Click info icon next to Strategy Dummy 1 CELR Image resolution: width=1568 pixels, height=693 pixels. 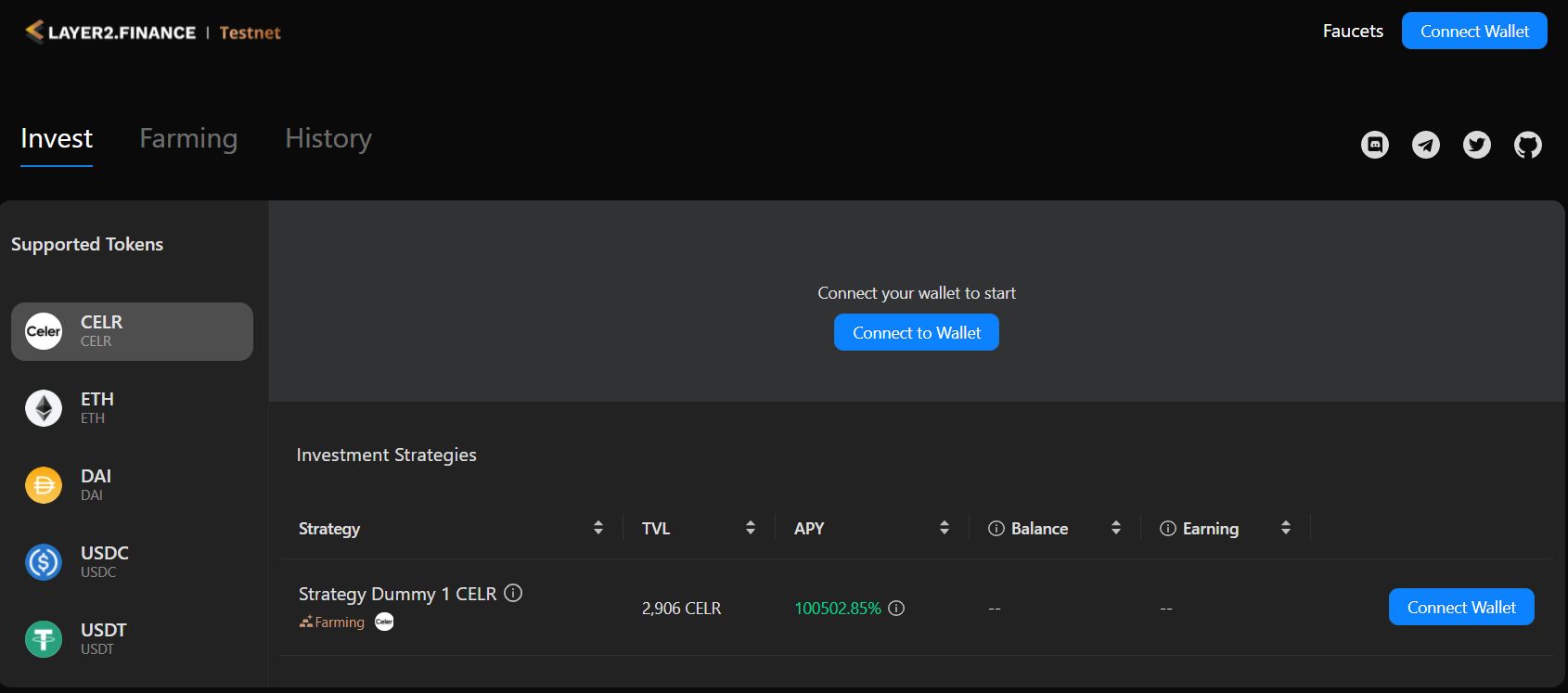[513, 593]
